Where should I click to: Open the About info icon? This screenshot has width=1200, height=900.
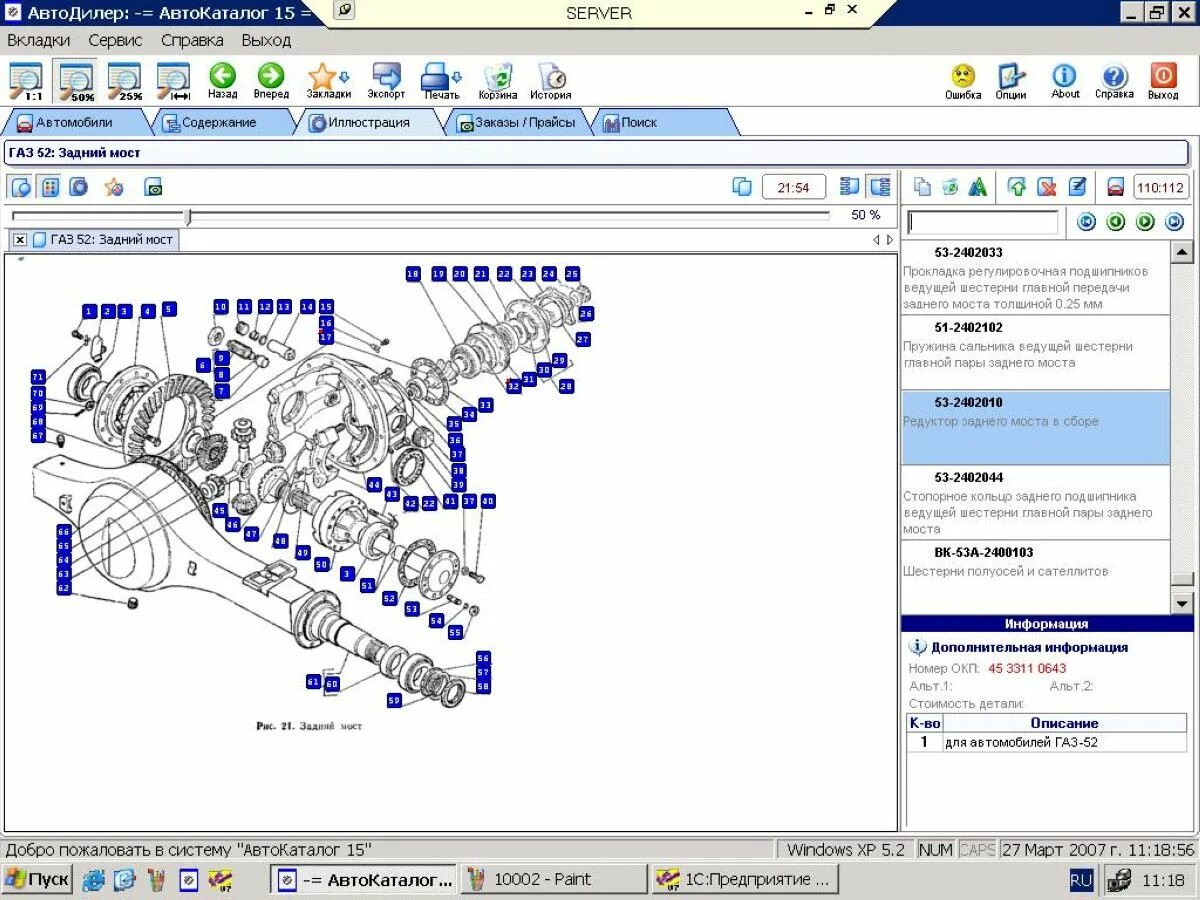(x=1065, y=81)
